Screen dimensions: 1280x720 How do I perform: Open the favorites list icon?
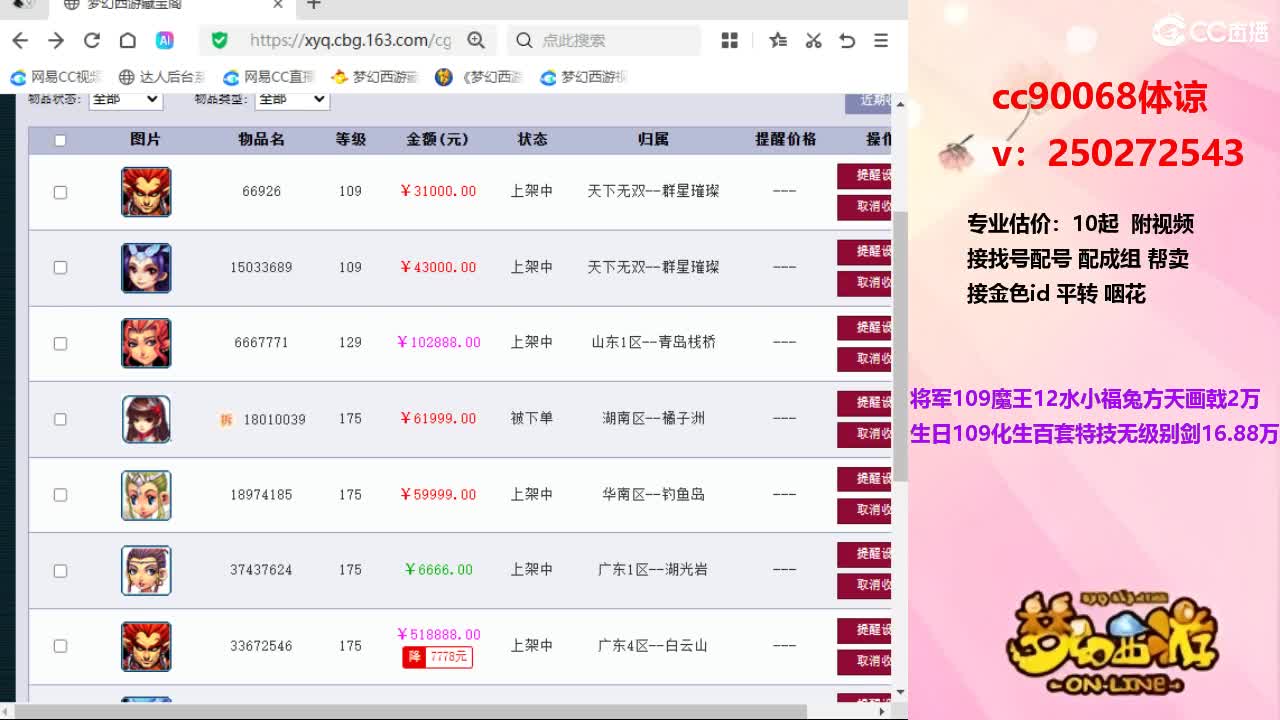(x=778, y=40)
